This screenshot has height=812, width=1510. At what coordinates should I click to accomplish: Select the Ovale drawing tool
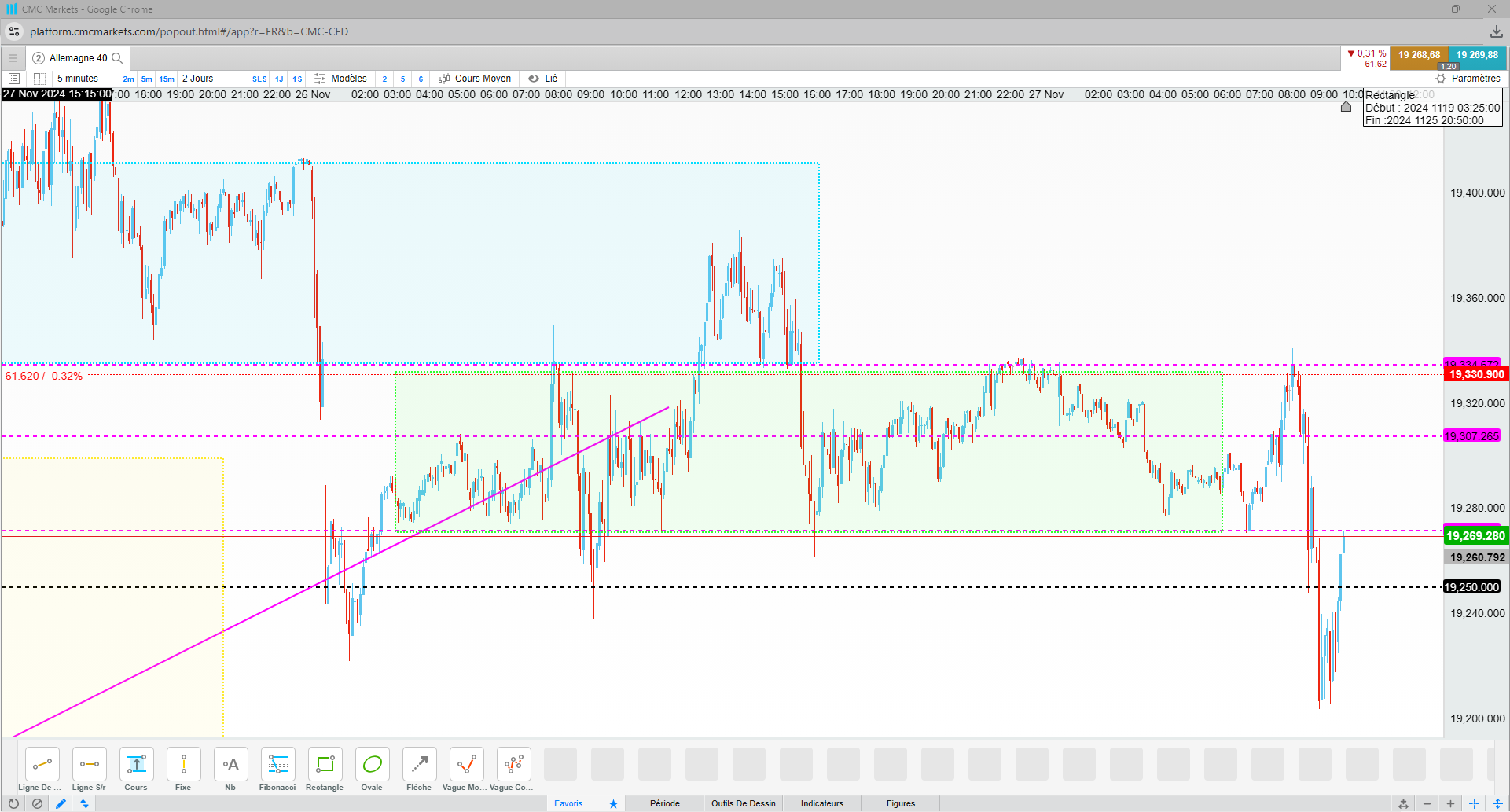(x=372, y=765)
